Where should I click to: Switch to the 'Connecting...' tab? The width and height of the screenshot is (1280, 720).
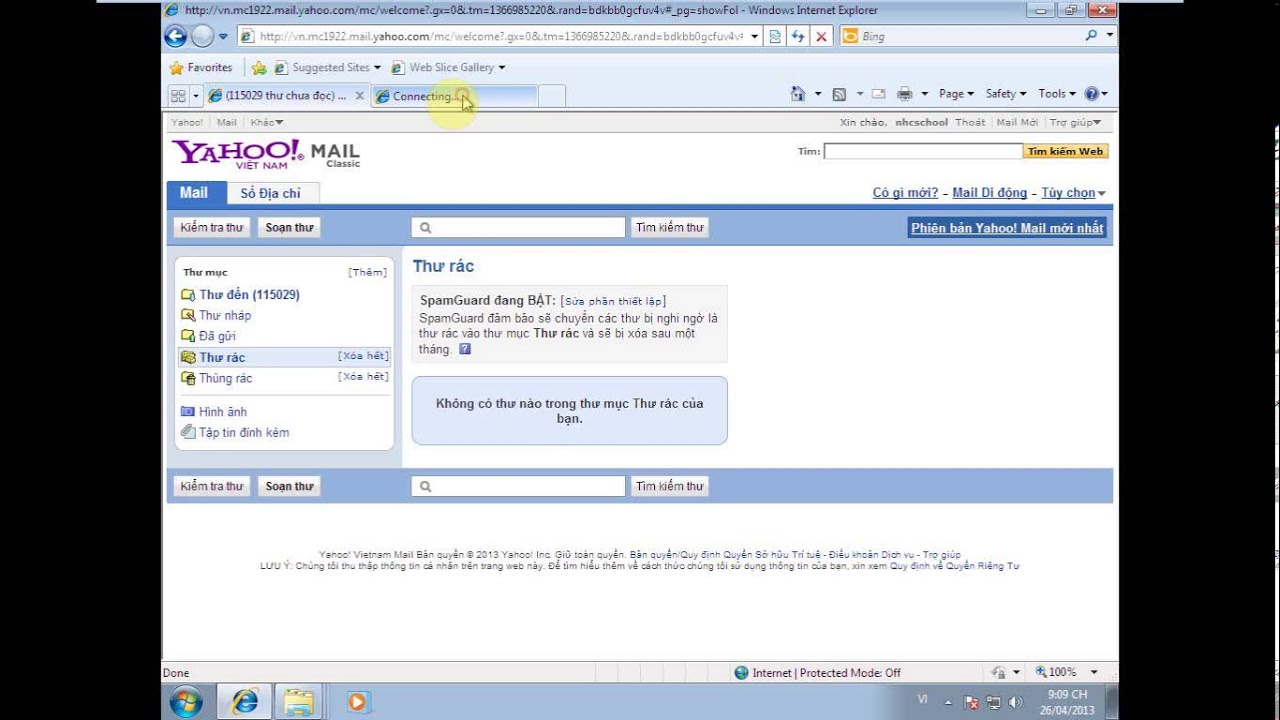coord(454,96)
